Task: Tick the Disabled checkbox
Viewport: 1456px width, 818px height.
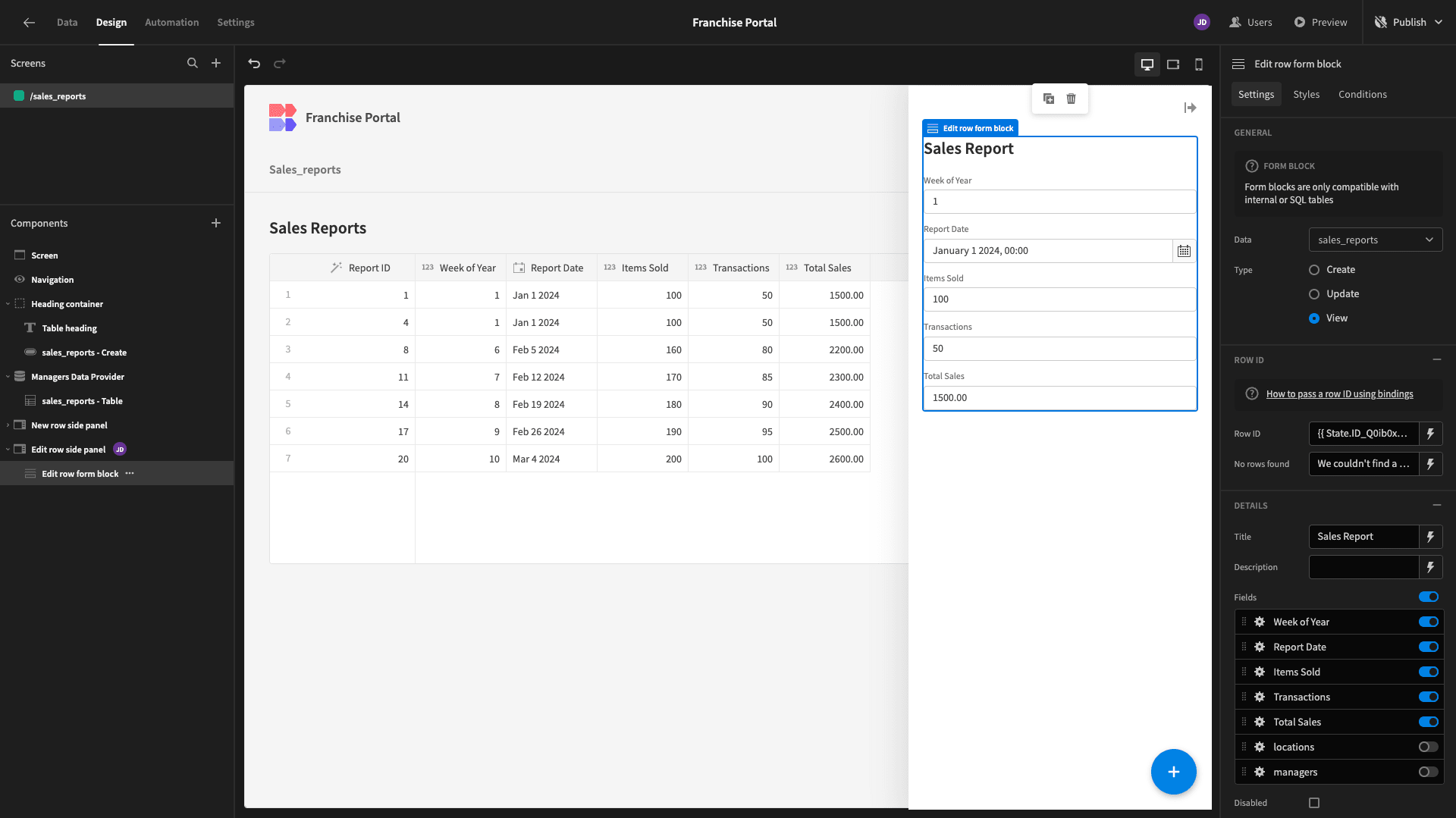Action: point(1314,803)
